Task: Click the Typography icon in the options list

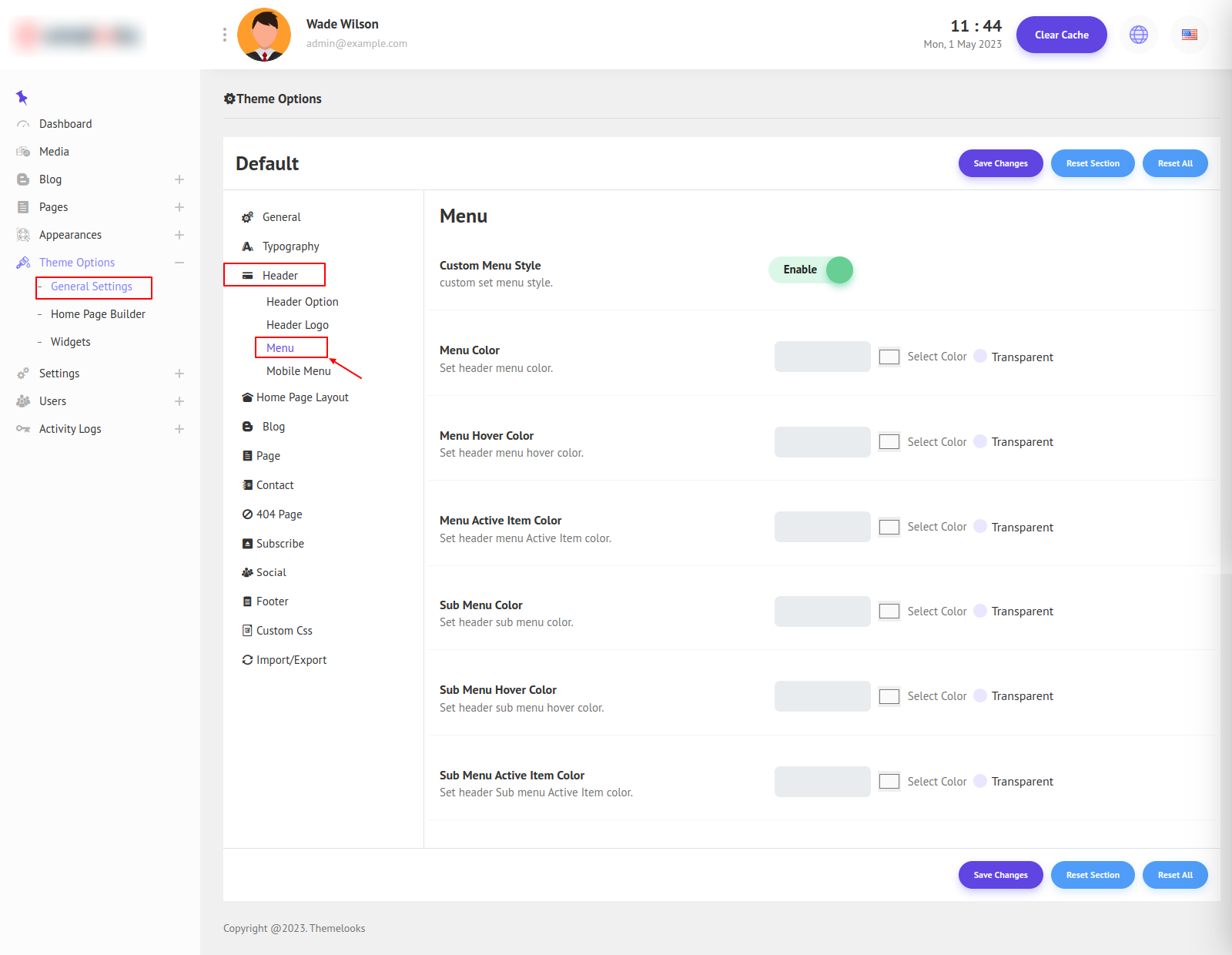Action: point(247,246)
